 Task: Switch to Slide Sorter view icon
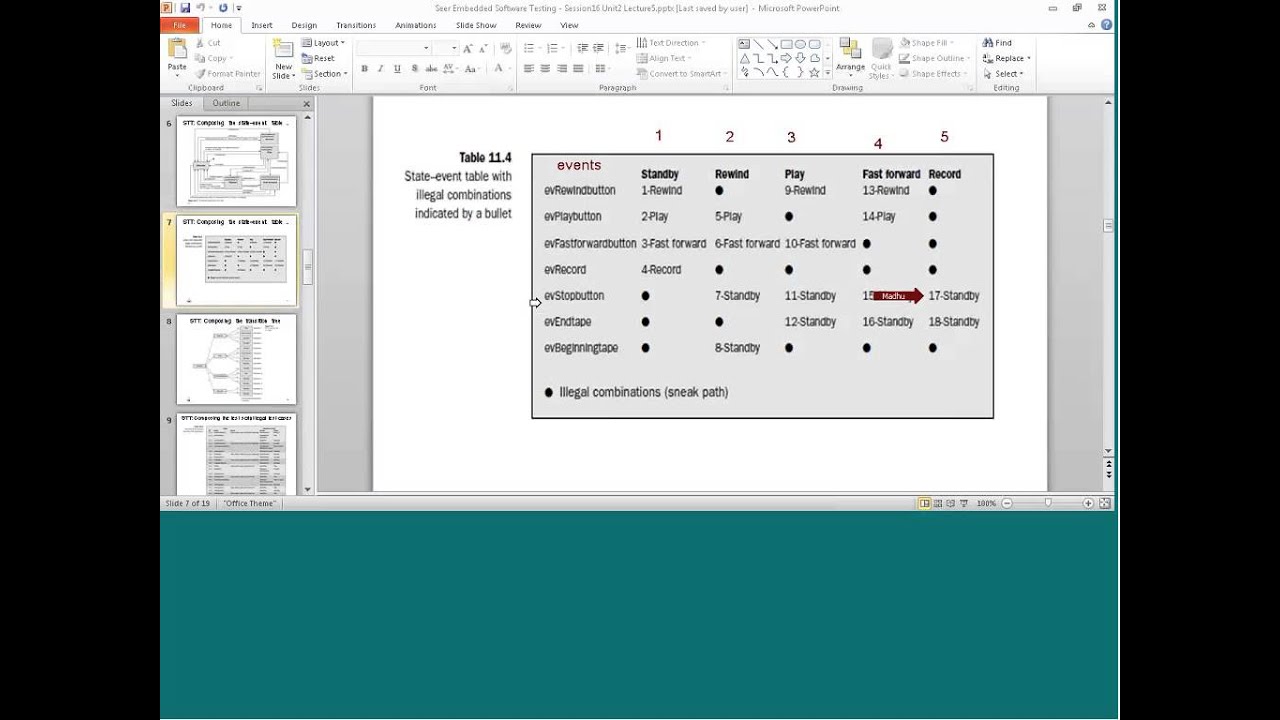coord(937,503)
